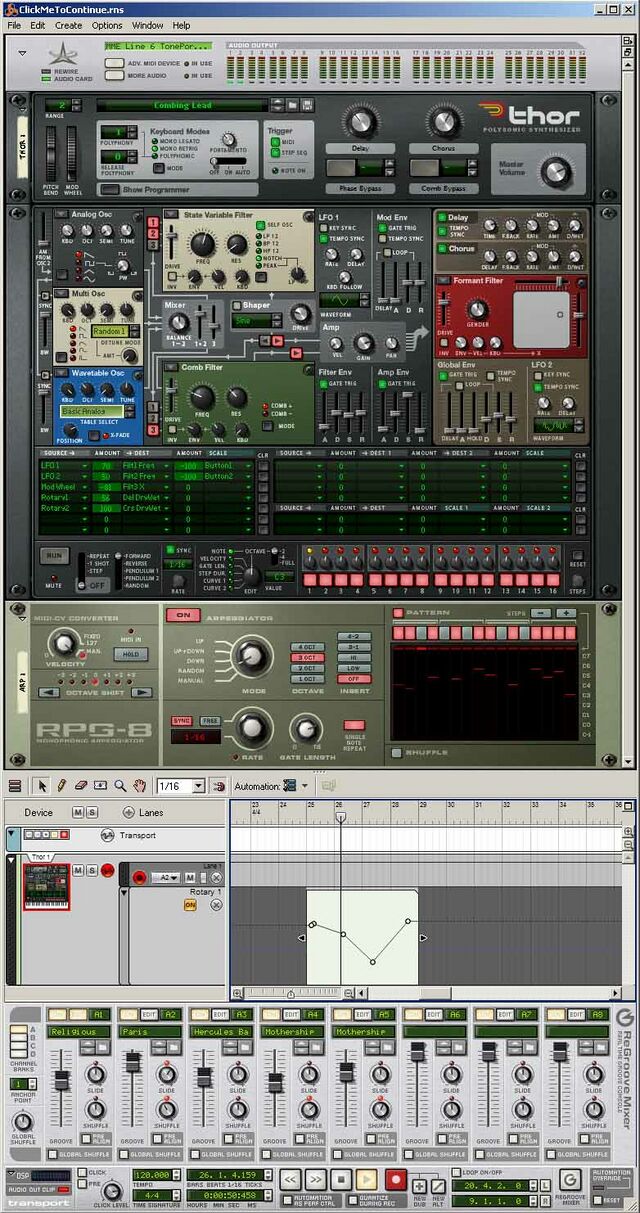Screen dimensions: 640x1213
Task: Open the Options menu
Action: [x=107, y=25]
